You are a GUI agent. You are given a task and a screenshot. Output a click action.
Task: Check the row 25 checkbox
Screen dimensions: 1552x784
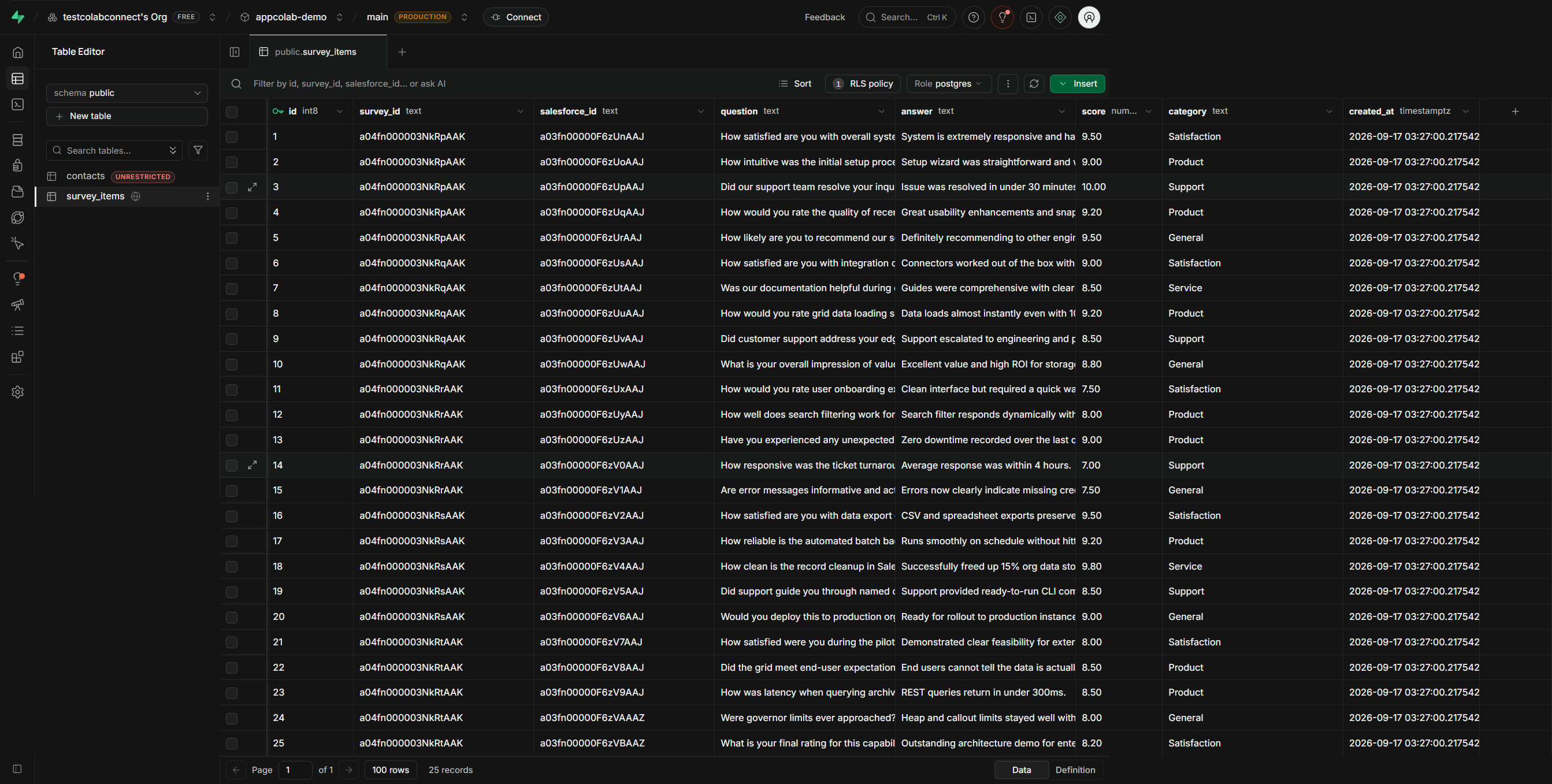point(231,744)
